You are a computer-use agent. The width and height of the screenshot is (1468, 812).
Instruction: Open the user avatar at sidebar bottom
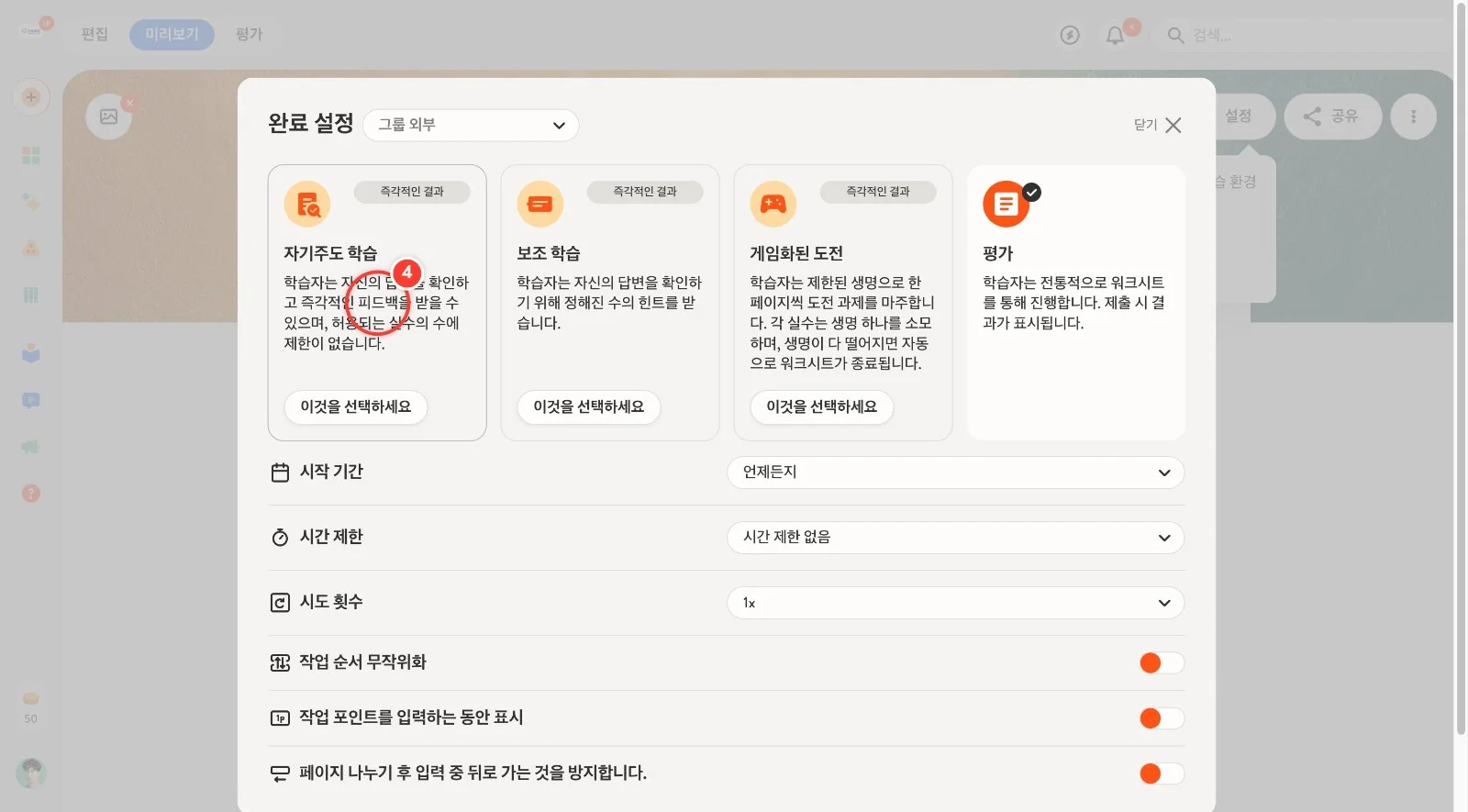click(31, 773)
